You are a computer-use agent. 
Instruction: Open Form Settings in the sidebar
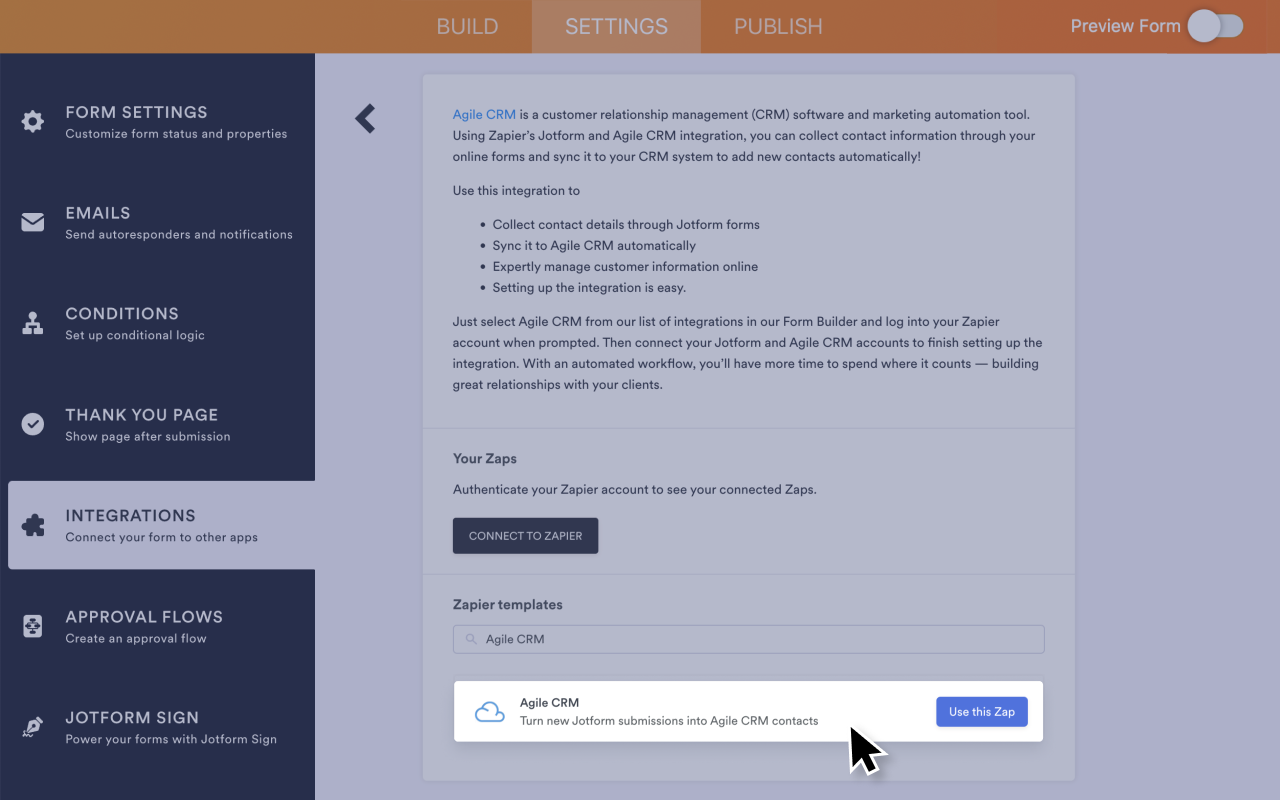point(157,122)
